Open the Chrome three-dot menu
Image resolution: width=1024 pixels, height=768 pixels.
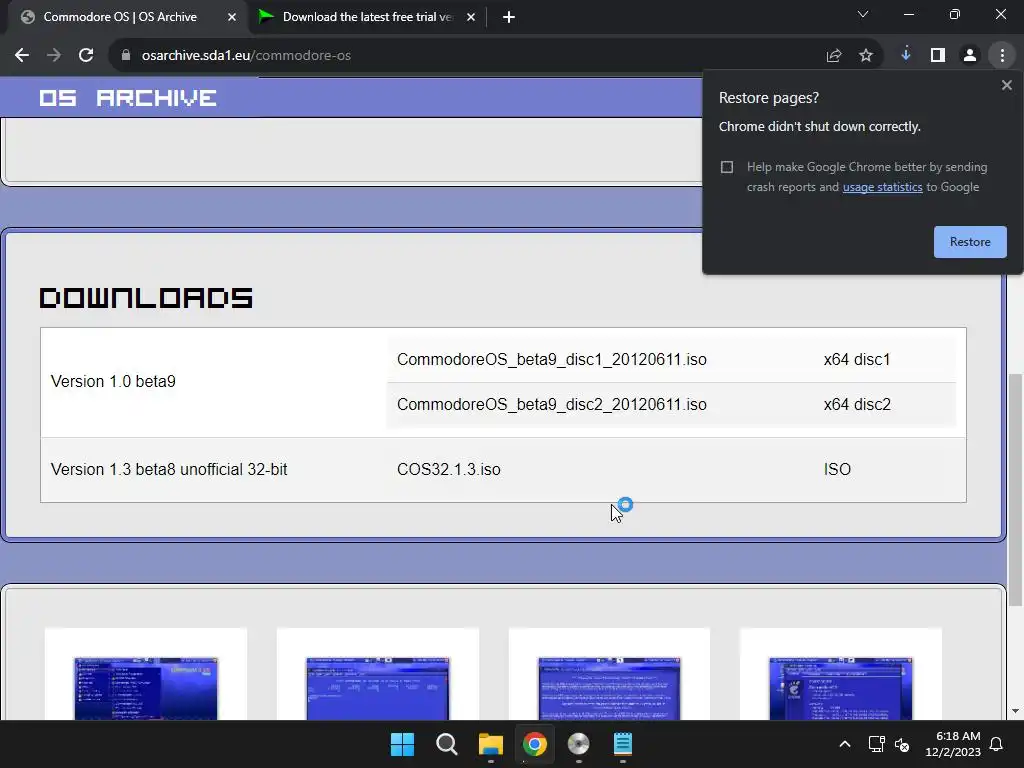1002,56
